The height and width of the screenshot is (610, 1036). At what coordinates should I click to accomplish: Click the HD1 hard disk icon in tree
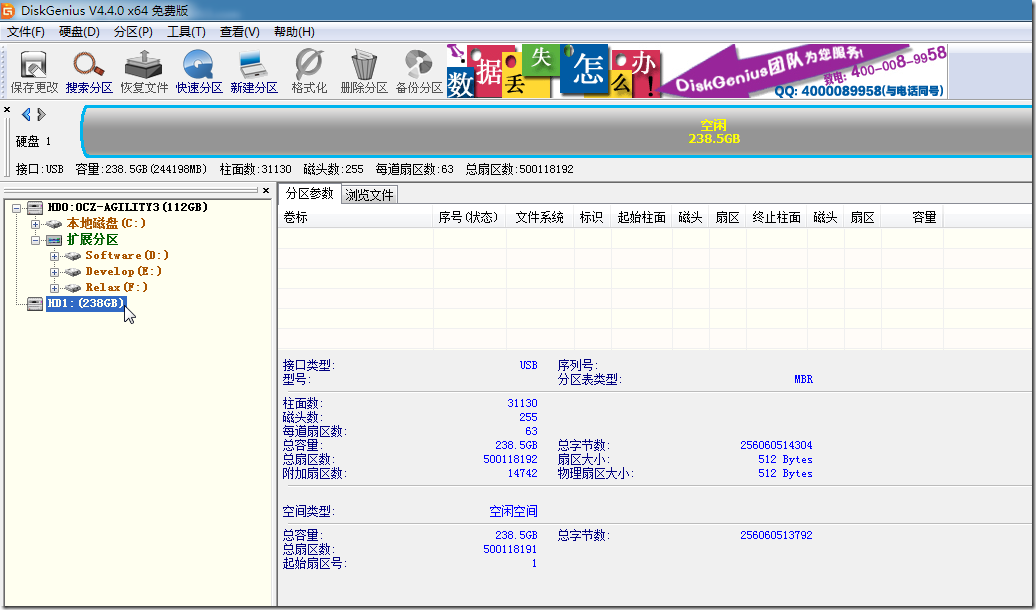click(x=35, y=304)
